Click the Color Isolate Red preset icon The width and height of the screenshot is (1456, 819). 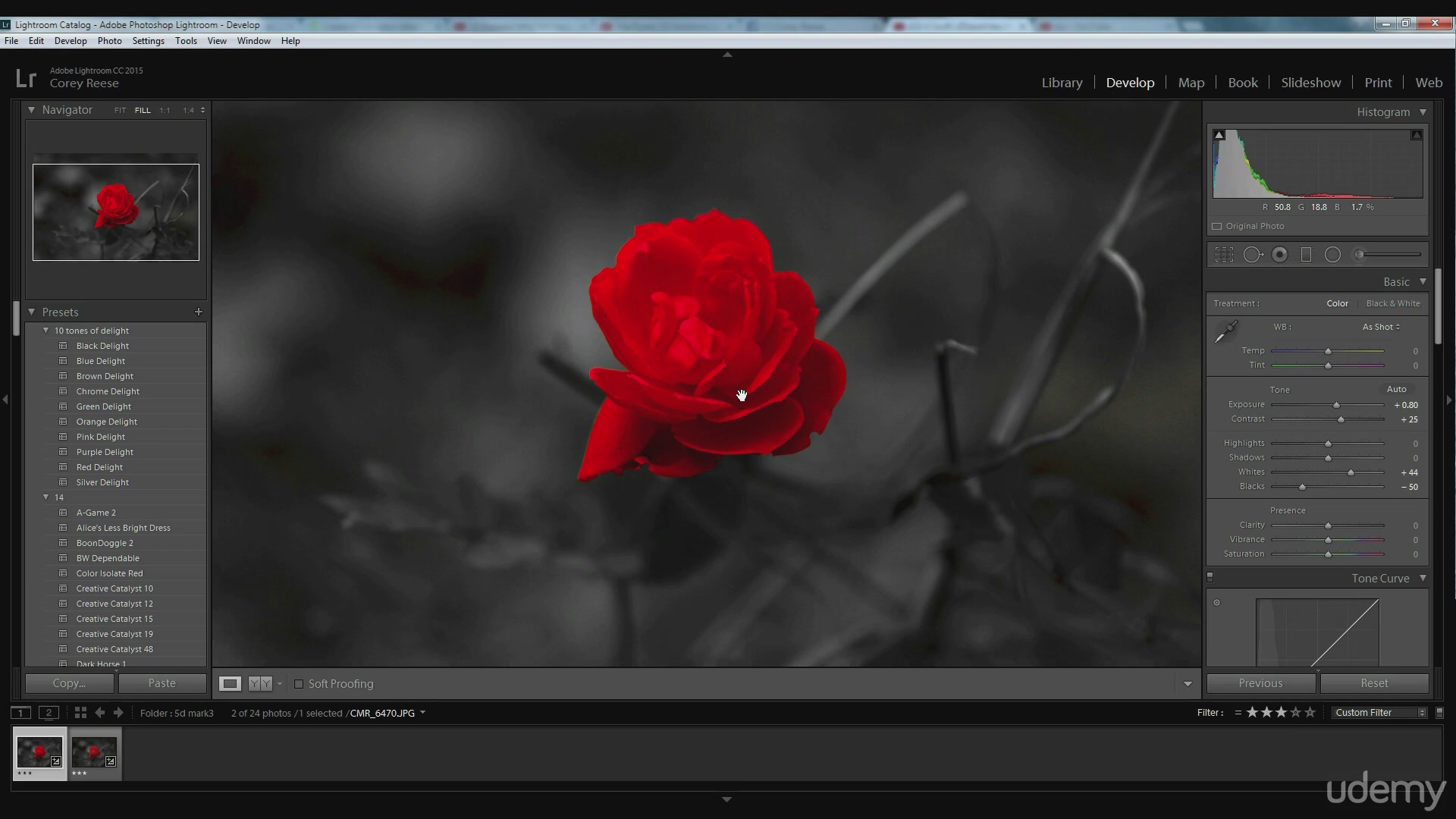coord(63,573)
